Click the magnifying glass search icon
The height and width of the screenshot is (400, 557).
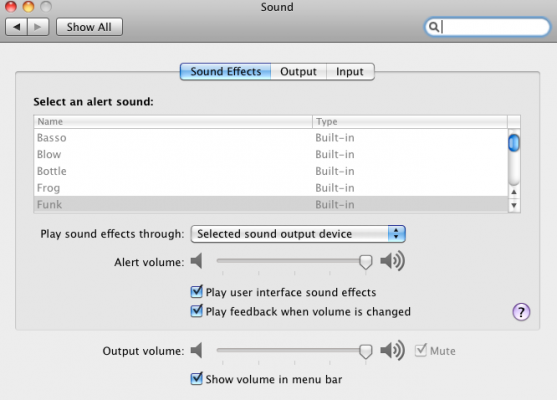[433, 27]
